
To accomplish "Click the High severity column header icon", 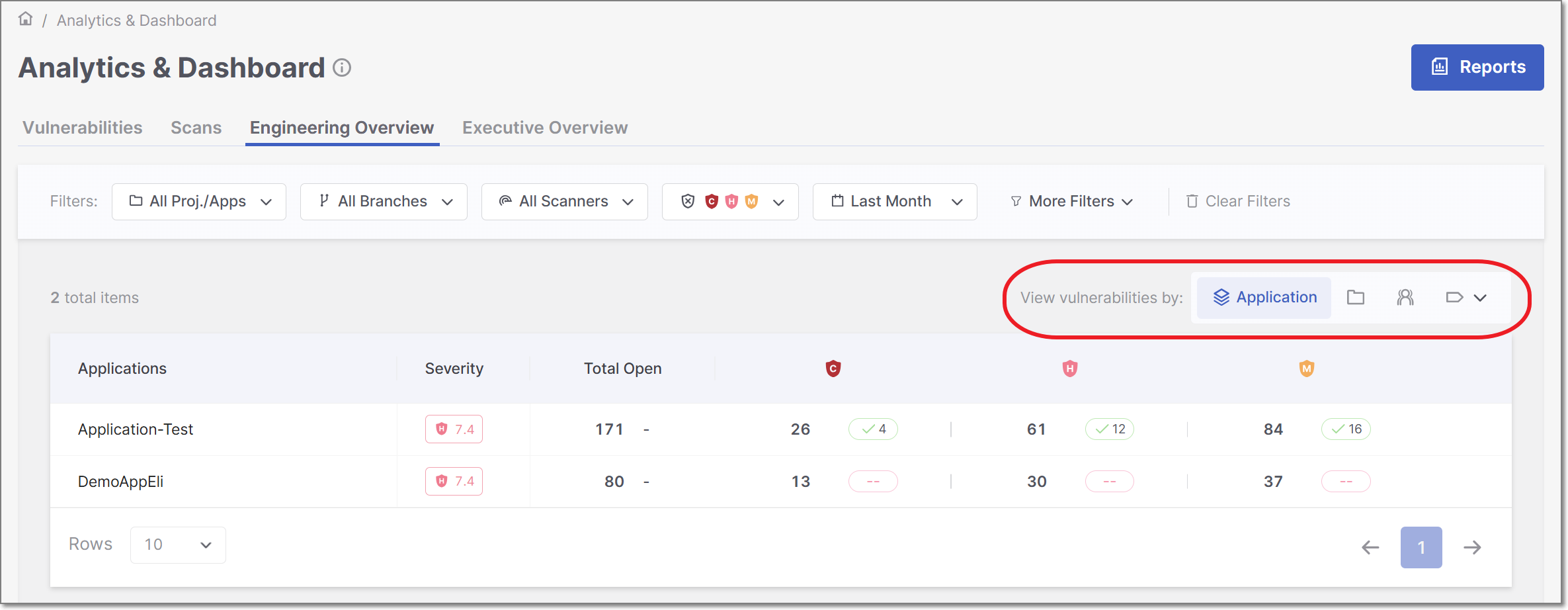I will [x=1070, y=369].
